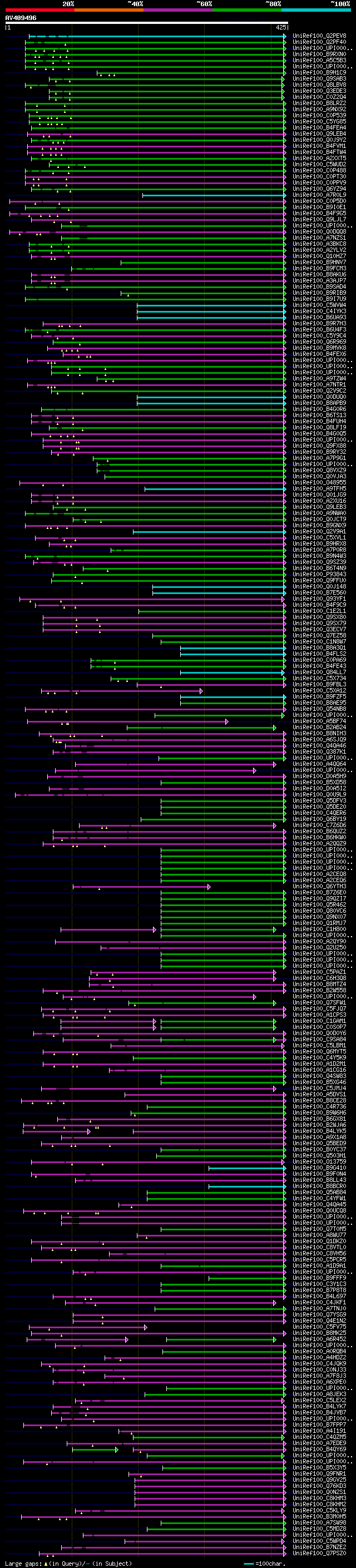Viewport: 356px width, 1568px height.
Task: Select the UniRef100_B4FEA4 label
Action: tap(319, 128)
